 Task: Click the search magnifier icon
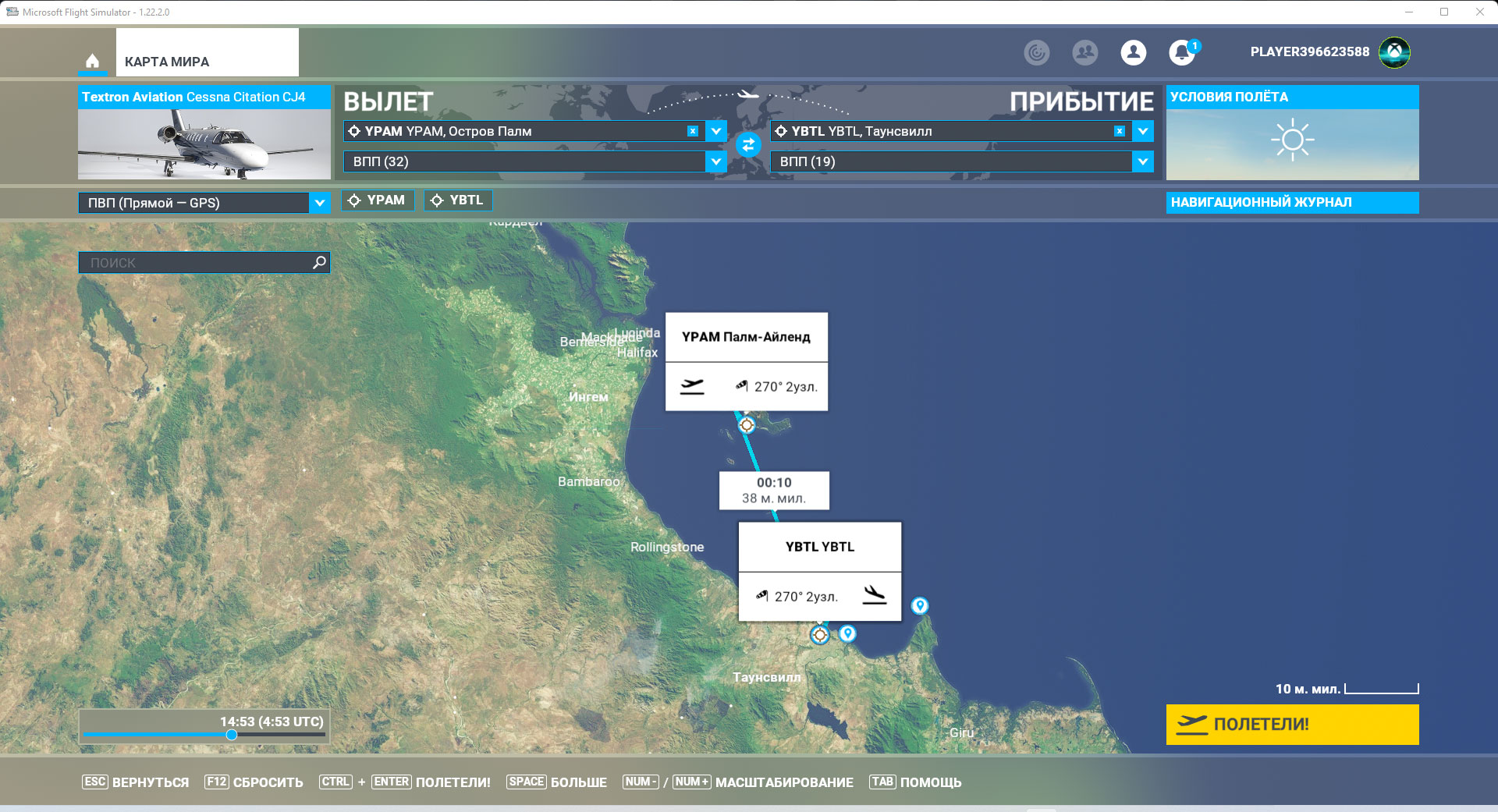tap(319, 263)
